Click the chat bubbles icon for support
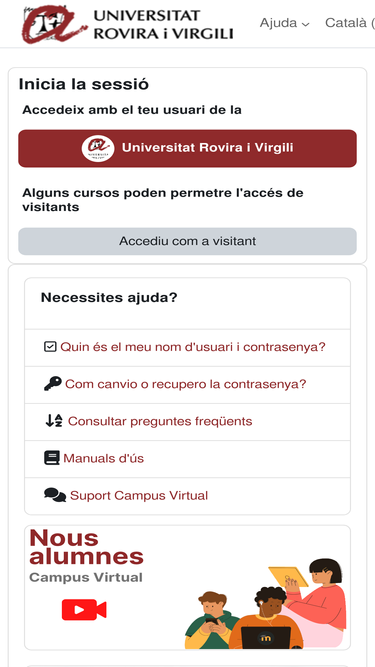This screenshot has width=375, height=667. pyautogui.click(x=55, y=495)
